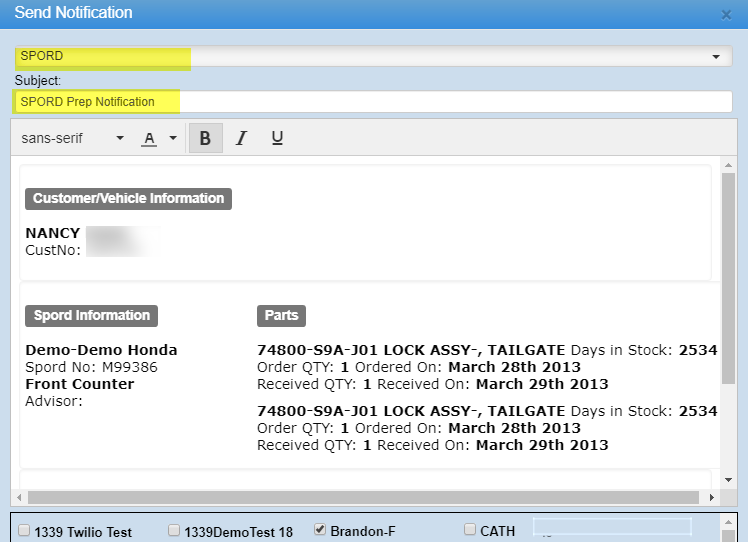Image resolution: width=748 pixels, height=542 pixels.
Task: Click the font color 'A' icon
Action: coord(149,138)
